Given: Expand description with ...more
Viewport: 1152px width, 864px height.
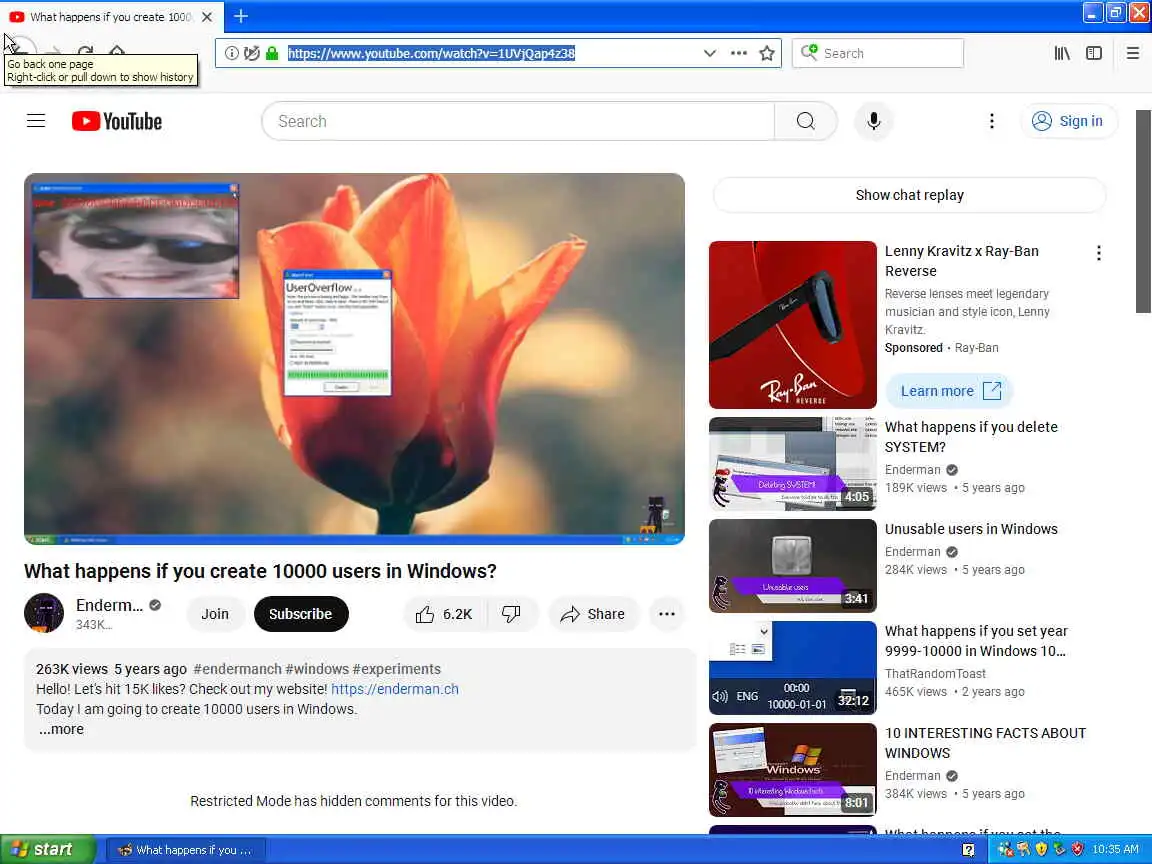Looking at the screenshot, I should [61, 730].
